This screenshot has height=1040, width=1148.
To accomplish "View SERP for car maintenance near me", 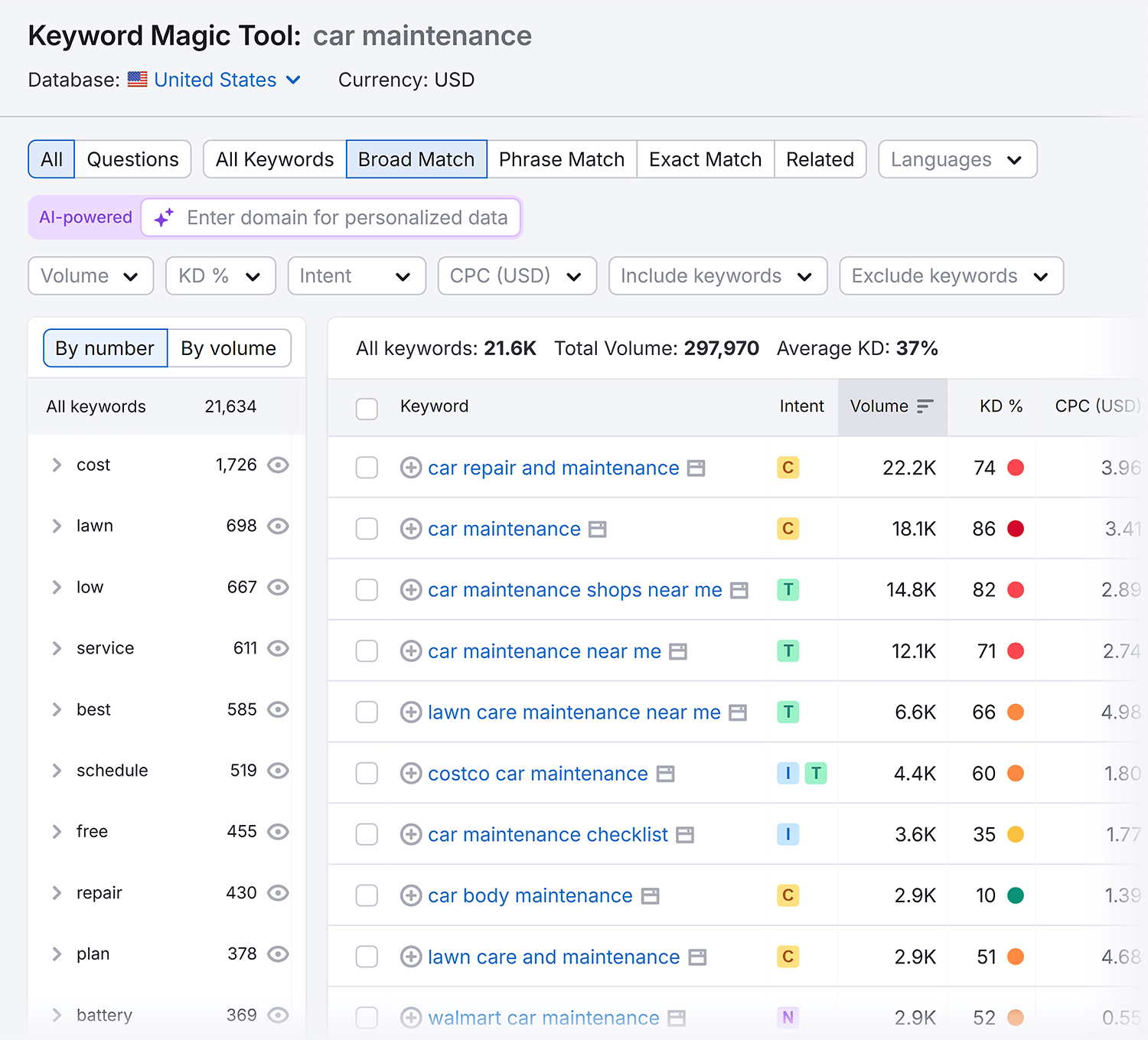I will 678,652.
